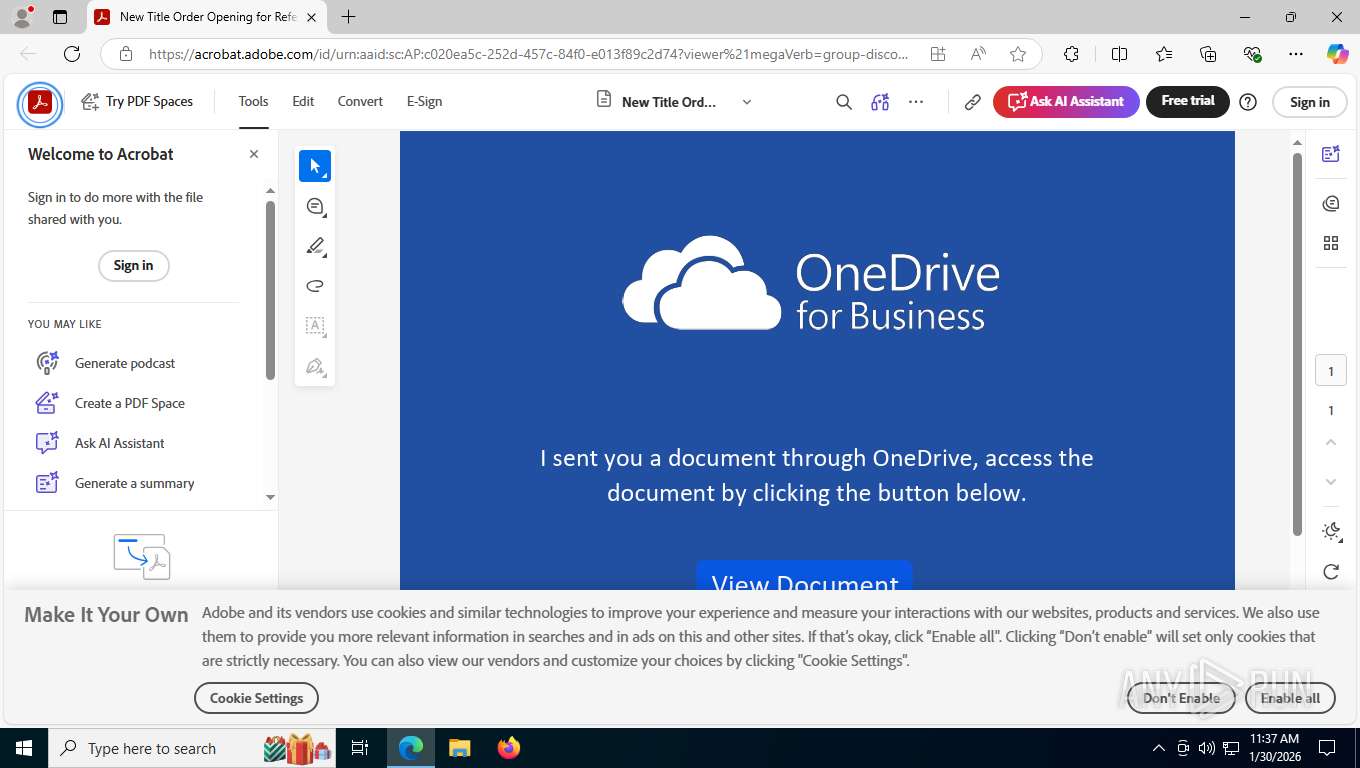This screenshot has height=768, width=1360.
Task: Open Edge settings and more menu
Action: [x=1296, y=54]
